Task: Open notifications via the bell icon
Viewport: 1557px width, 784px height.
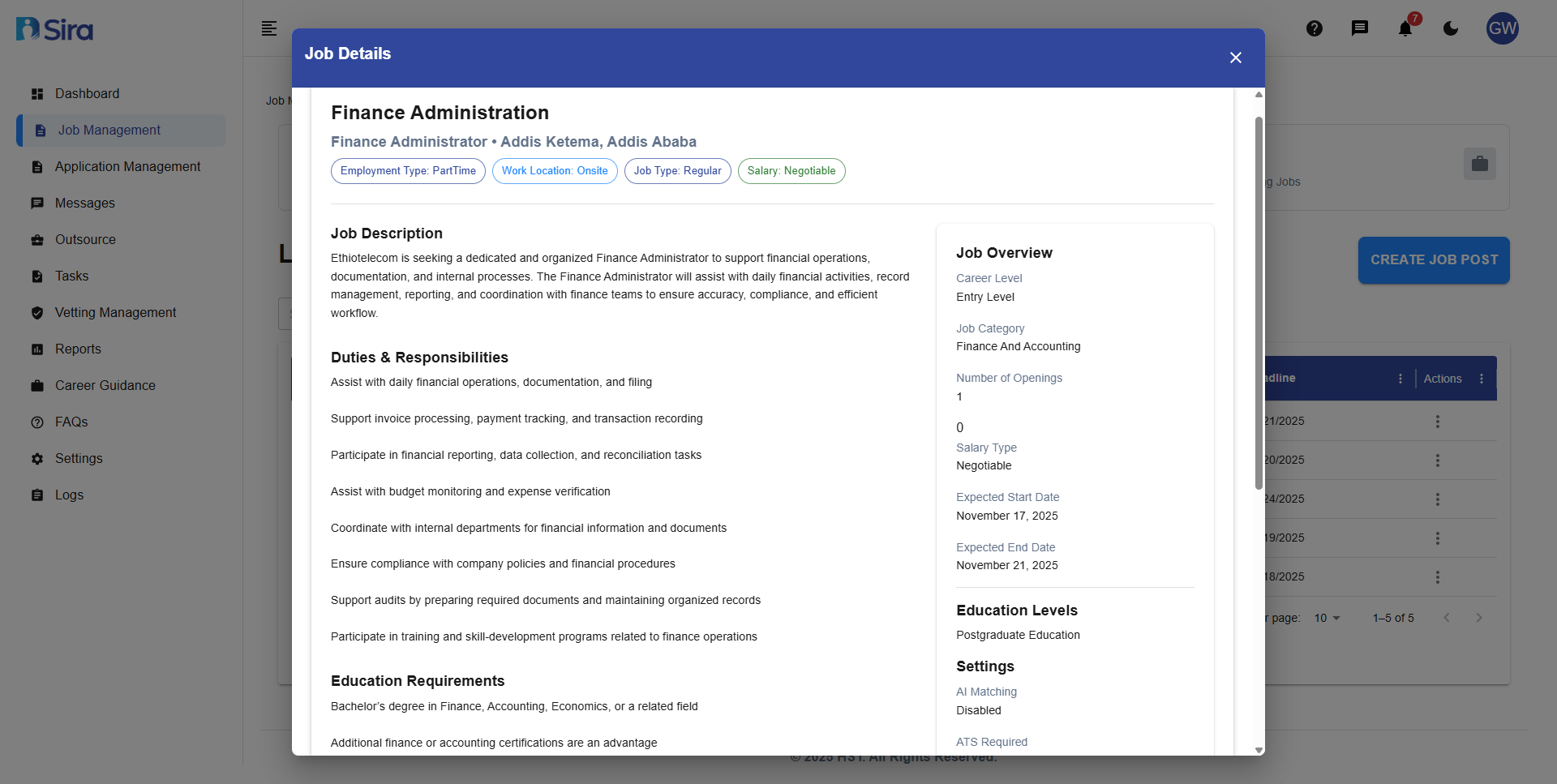Action: [1405, 28]
